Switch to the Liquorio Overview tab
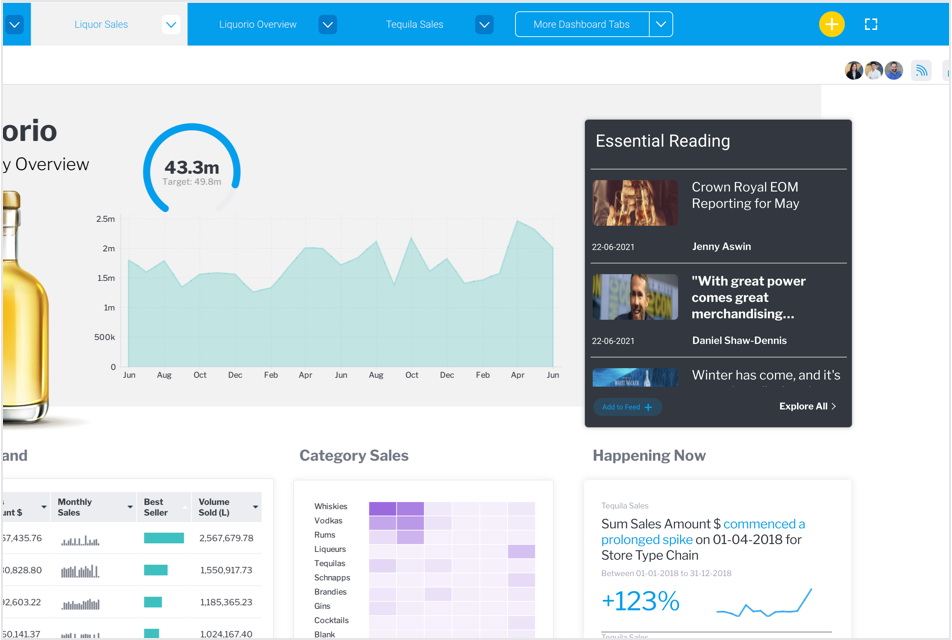The image size is (952, 640). pos(258,25)
